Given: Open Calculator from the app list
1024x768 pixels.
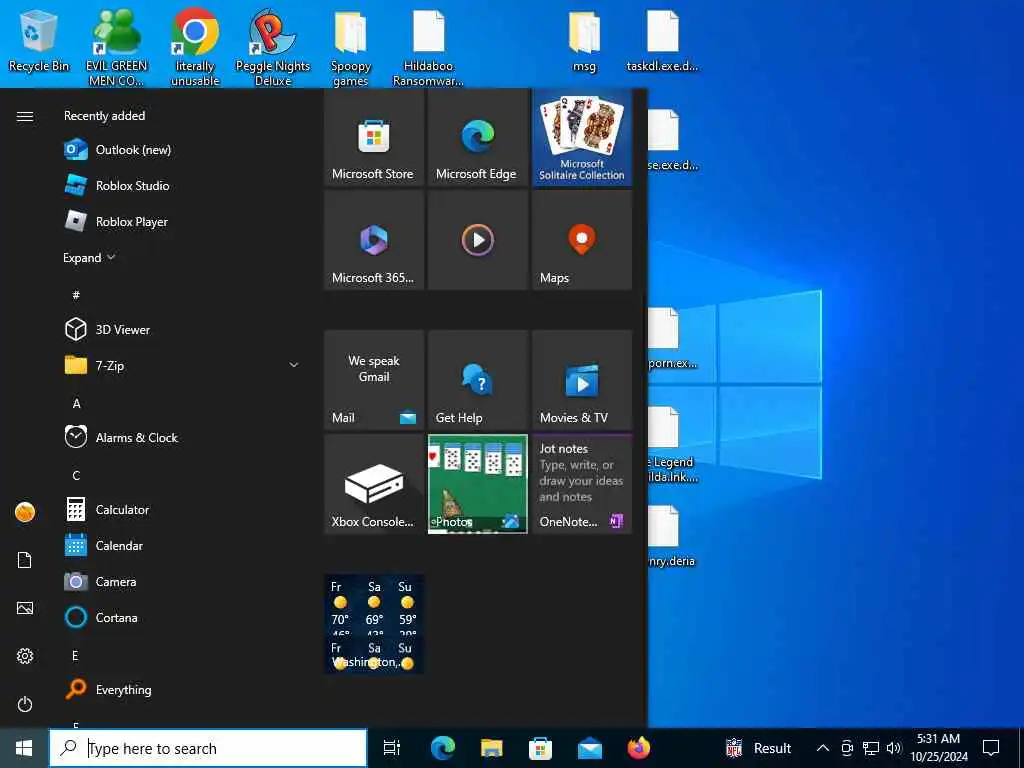Looking at the screenshot, I should [x=183, y=510].
